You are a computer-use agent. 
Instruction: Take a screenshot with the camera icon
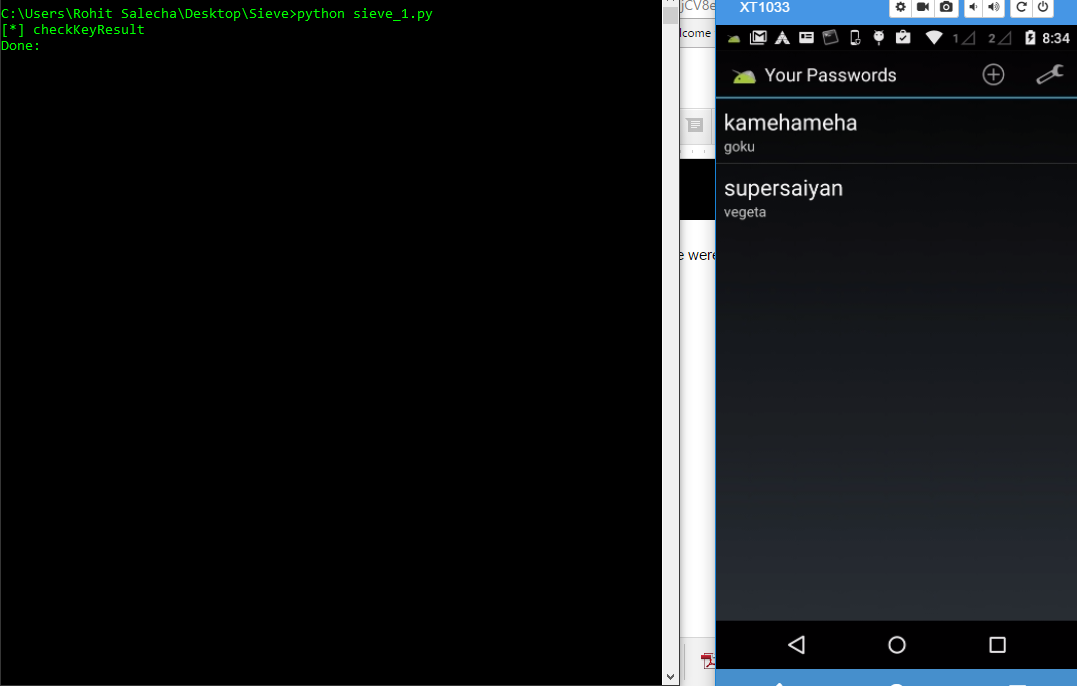946,8
